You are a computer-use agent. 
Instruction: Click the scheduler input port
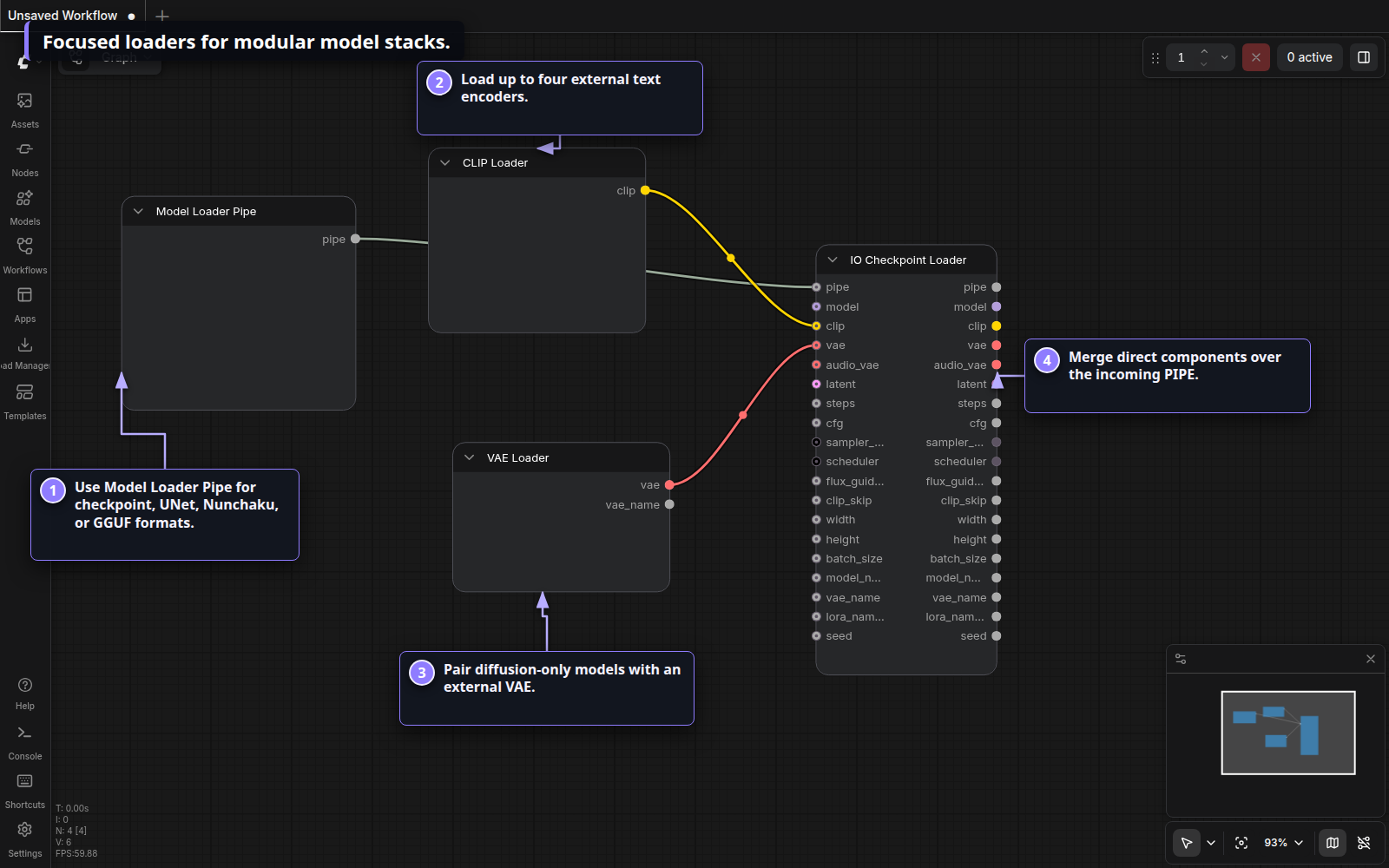coord(816,462)
